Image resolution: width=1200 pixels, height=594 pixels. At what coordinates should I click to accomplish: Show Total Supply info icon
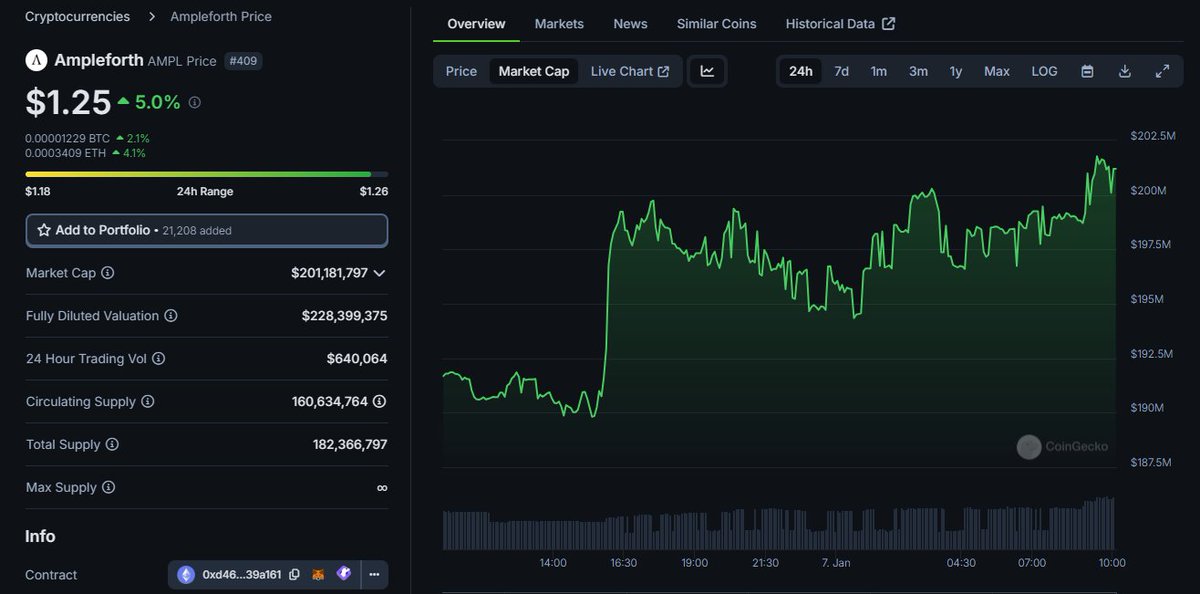pyautogui.click(x=112, y=444)
